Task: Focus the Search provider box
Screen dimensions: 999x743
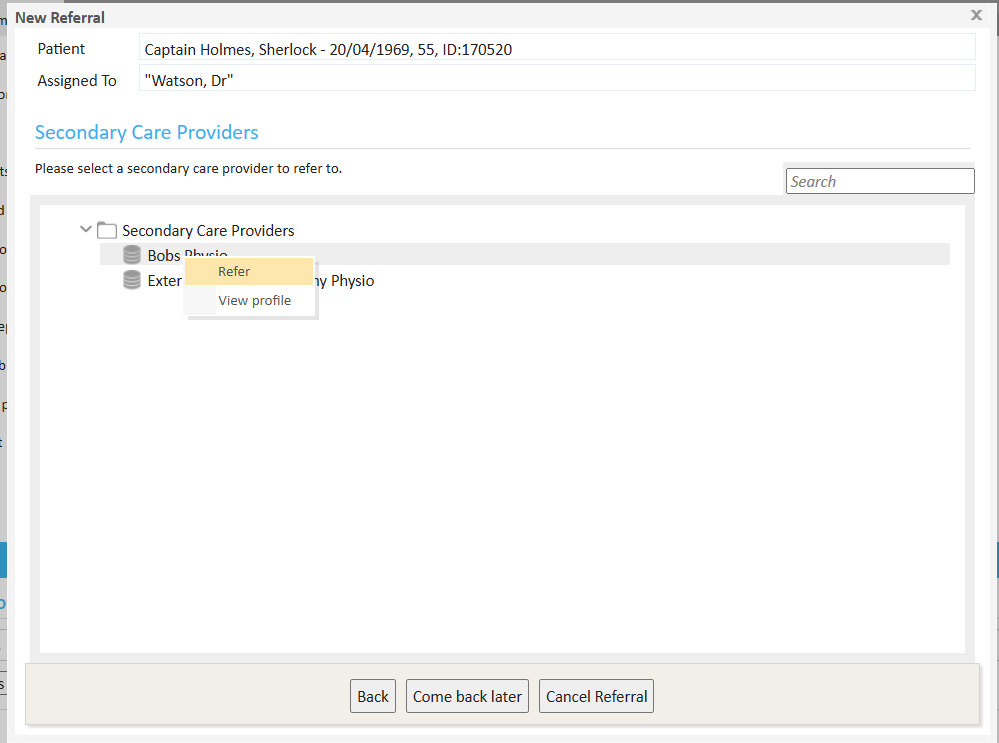Action: click(x=879, y=181)
